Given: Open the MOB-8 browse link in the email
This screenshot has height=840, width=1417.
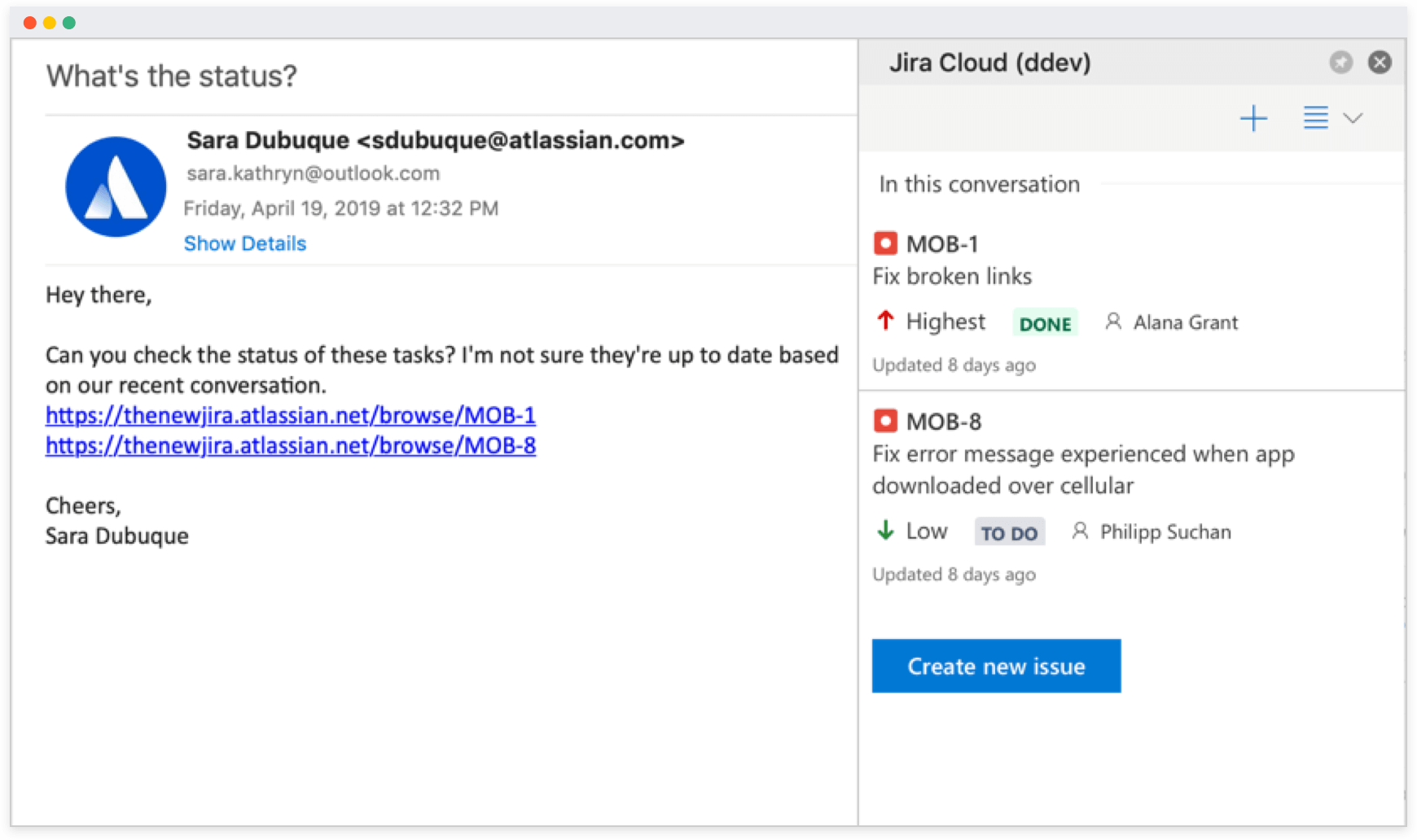Looking at the screenshot, I should pyautogui.click(x=290, y=446).
